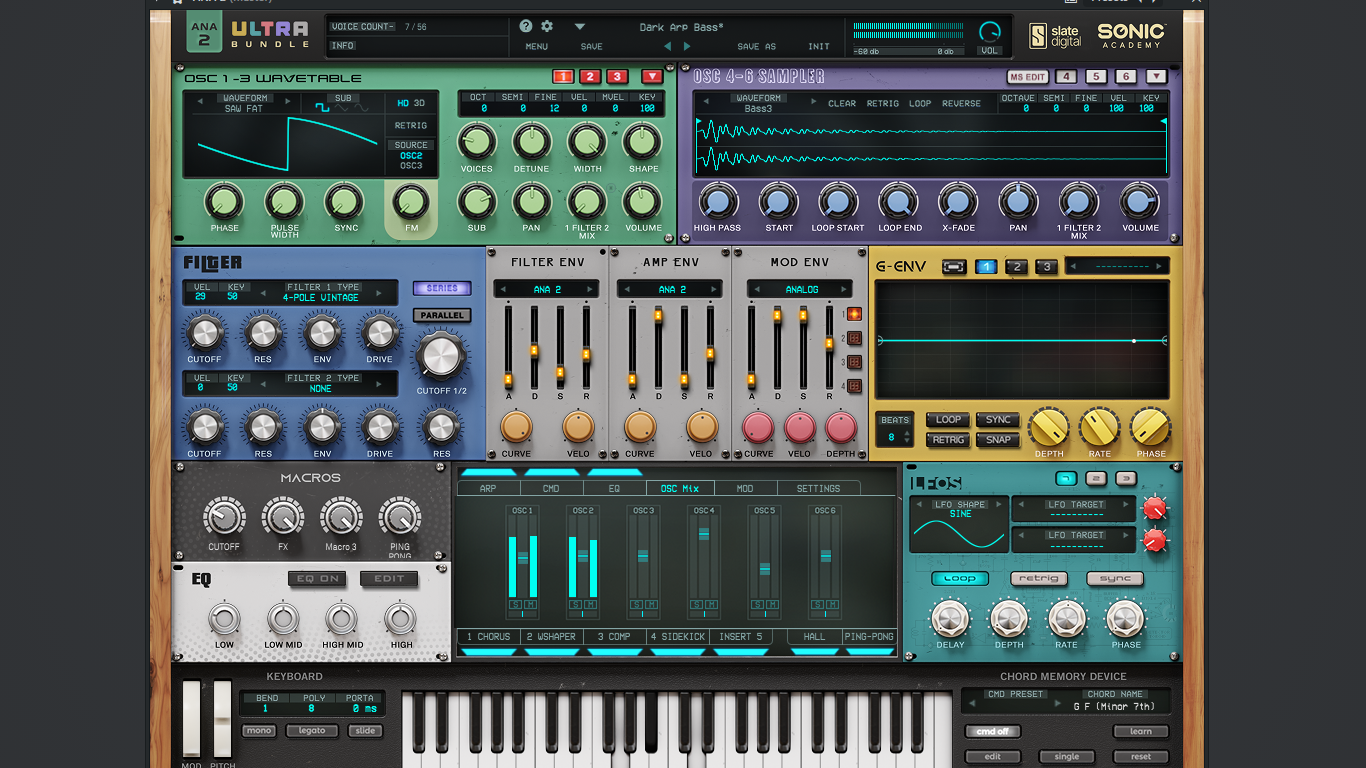Switch to the ARP tab
Viewport: 1366px width, 768px height.
click(x=488, y=488)
